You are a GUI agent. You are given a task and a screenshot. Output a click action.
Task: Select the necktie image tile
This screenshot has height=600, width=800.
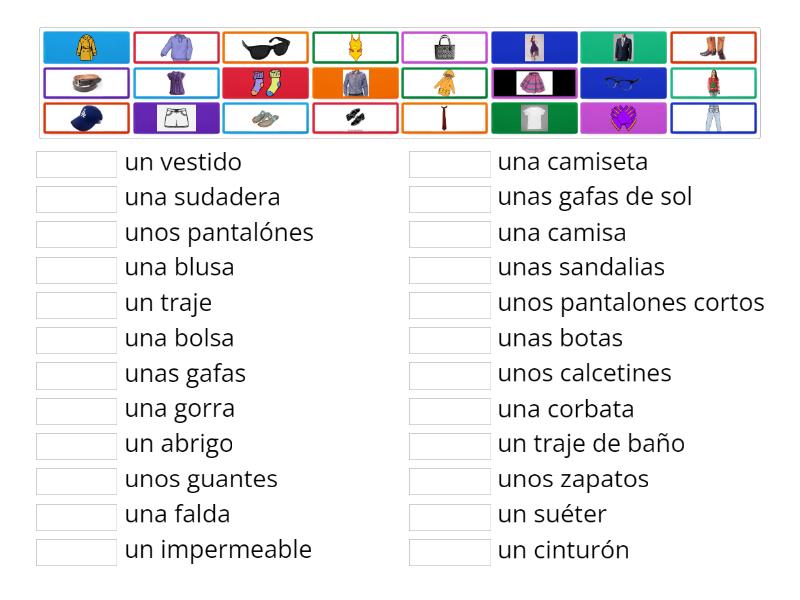coord(445,116)
